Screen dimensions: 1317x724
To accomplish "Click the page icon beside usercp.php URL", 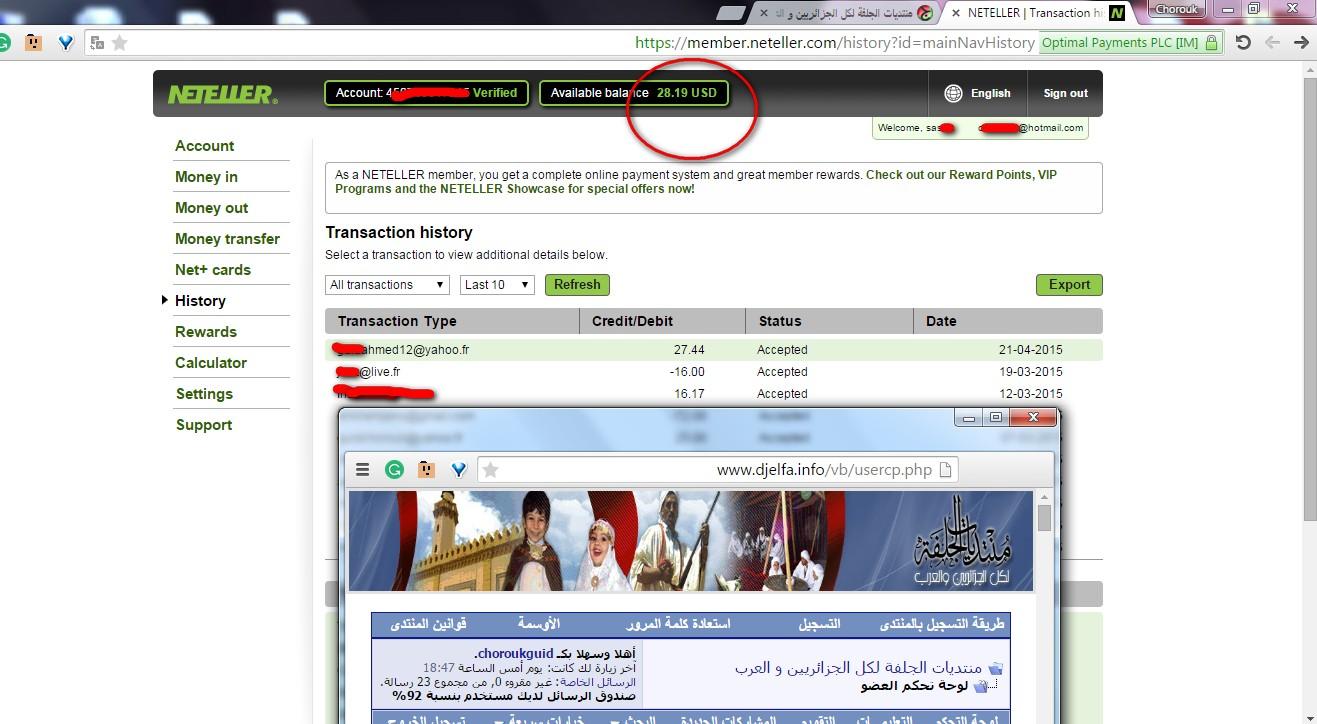I will (x=947, y=469).
